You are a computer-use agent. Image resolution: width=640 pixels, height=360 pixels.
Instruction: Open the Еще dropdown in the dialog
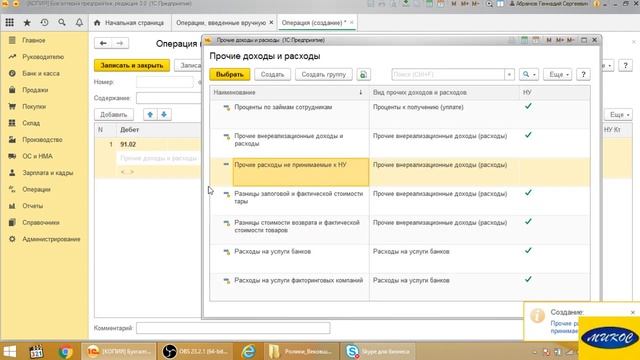(558, 75)
